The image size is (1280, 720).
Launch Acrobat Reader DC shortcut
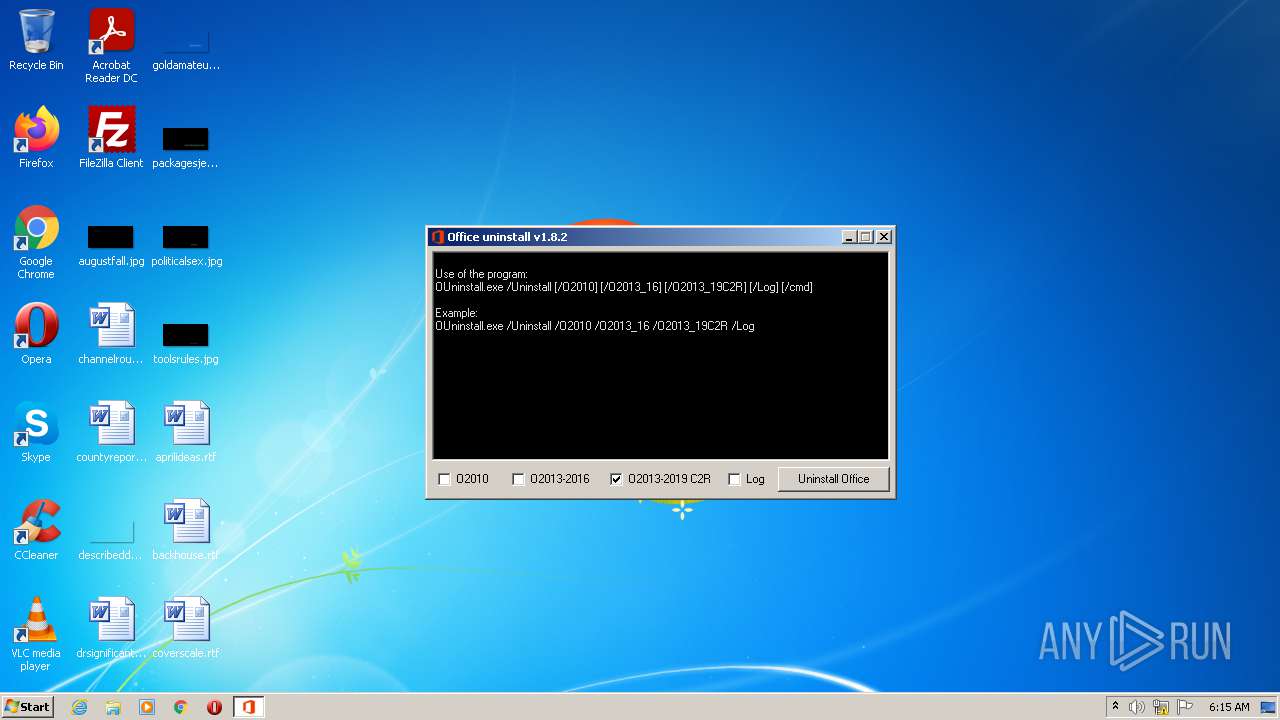(x=111, y=46)
